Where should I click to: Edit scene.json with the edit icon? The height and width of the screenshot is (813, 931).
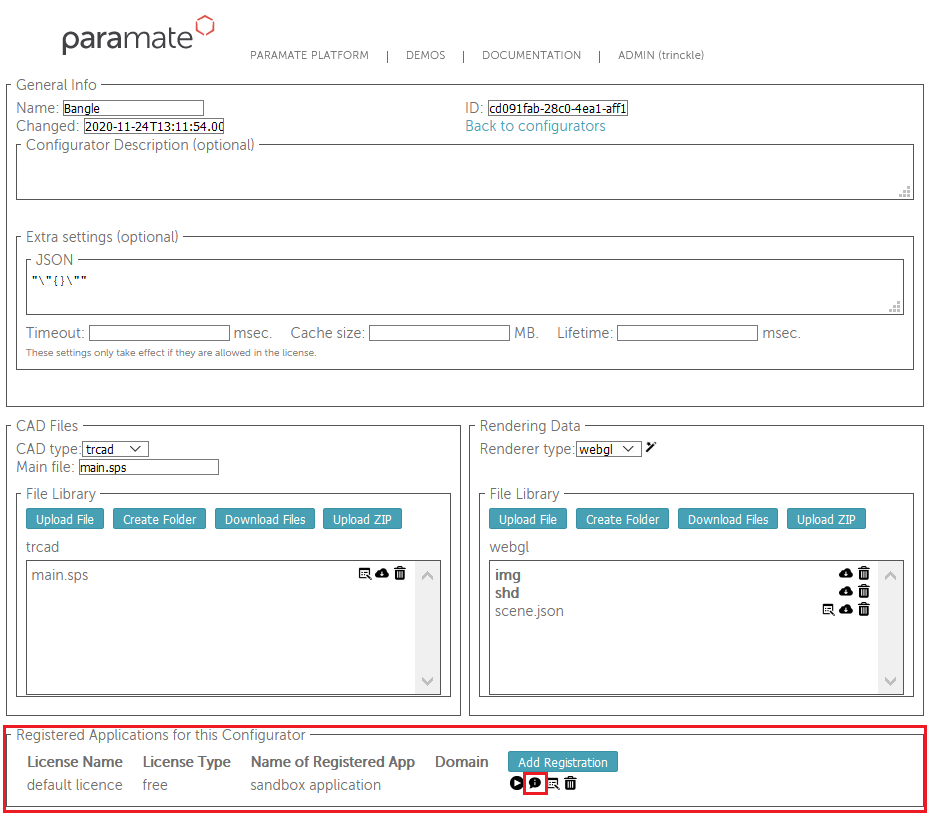(x=828, y=610)
